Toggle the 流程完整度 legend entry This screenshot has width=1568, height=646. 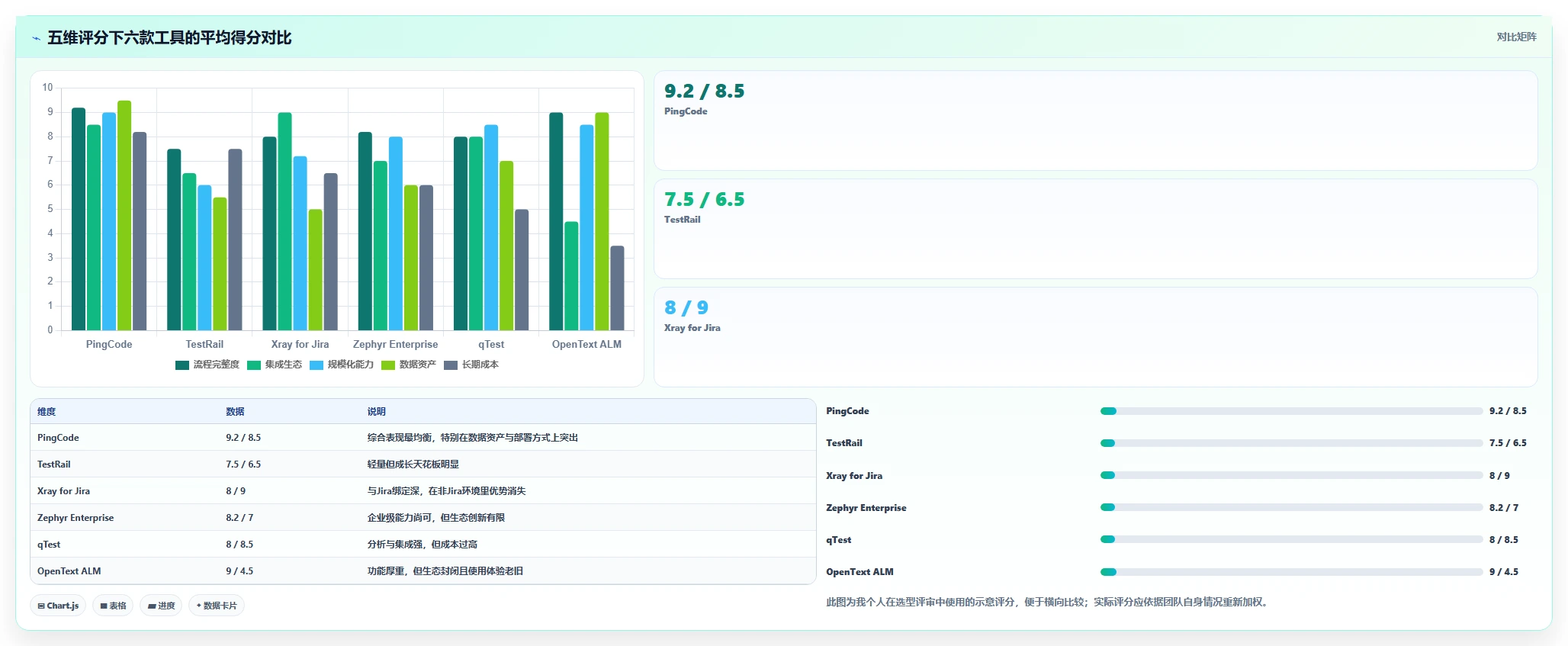point(207,365)
